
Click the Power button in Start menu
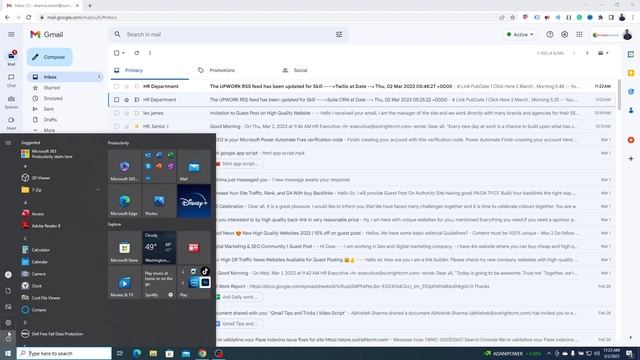[x=8, y=338]
